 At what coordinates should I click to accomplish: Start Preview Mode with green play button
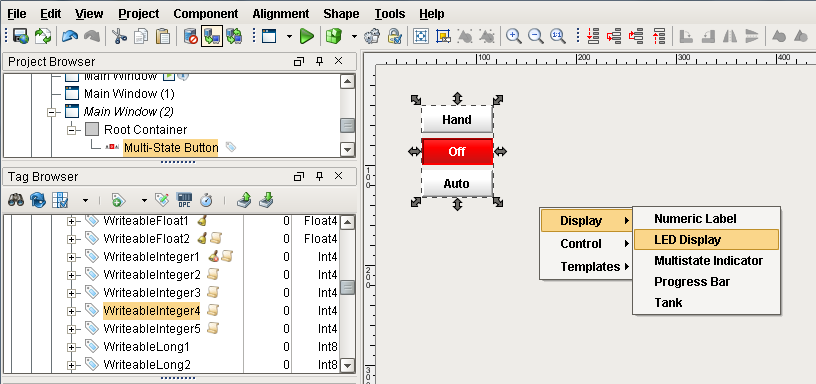pyautogui.click(x=307, y=36)
